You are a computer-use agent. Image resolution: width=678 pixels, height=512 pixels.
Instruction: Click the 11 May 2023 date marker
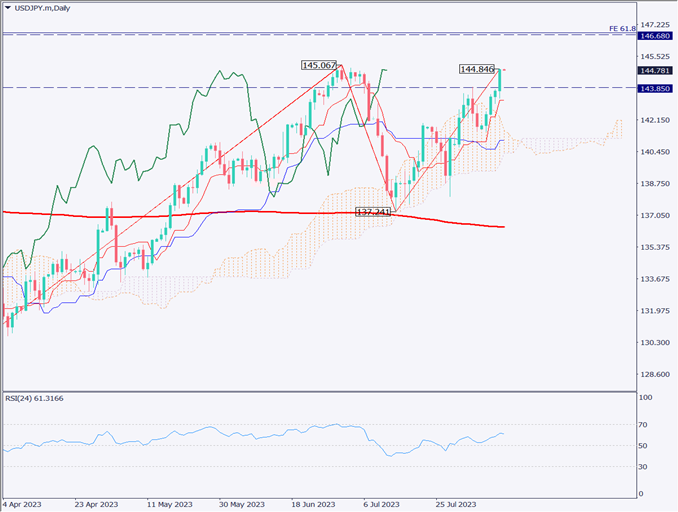pos(168,504)
